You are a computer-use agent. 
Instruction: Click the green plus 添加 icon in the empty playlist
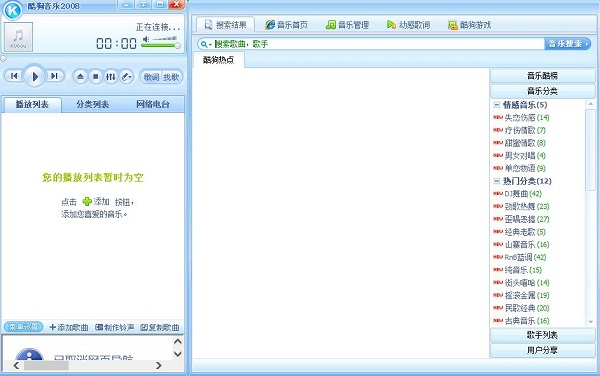(87, 201)
